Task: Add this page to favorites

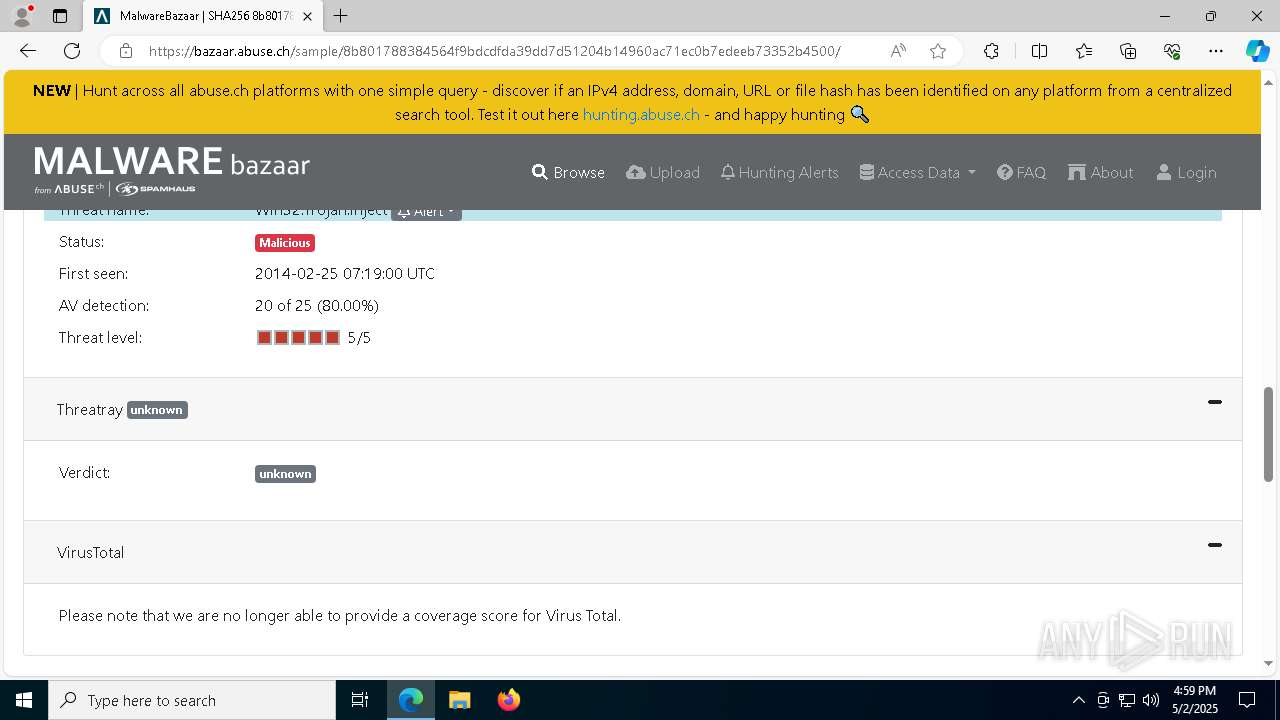Action: [938, 51]
